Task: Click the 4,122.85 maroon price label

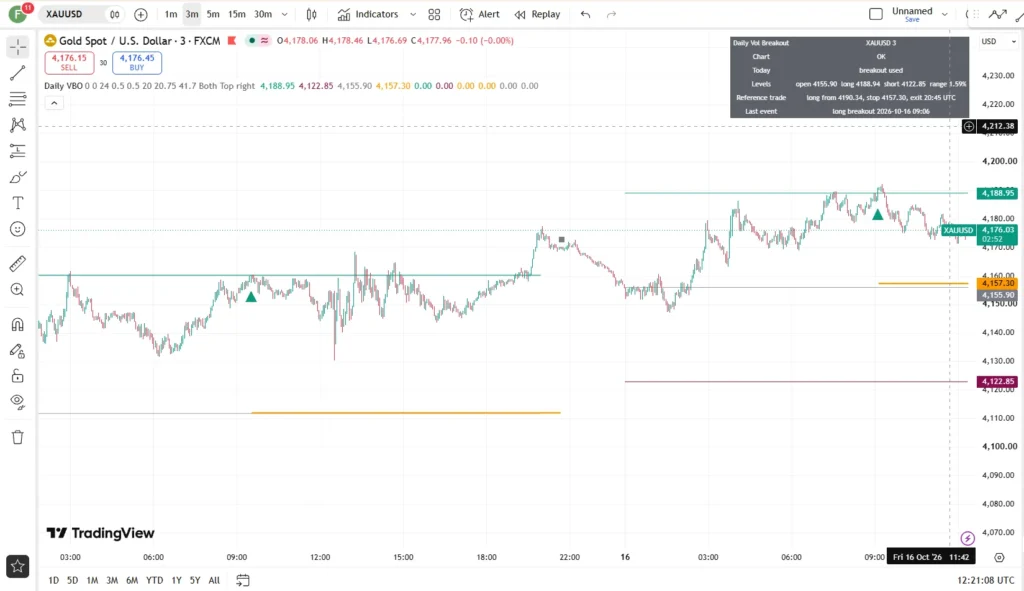Action: (997, 381)
